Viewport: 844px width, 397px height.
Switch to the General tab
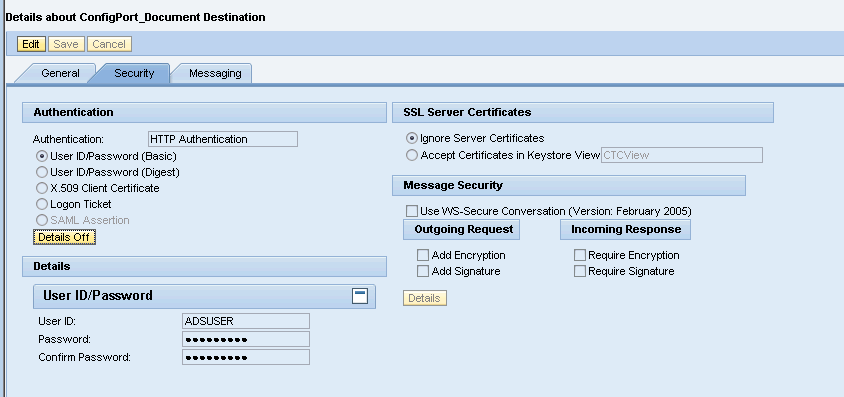coord(60,73)
